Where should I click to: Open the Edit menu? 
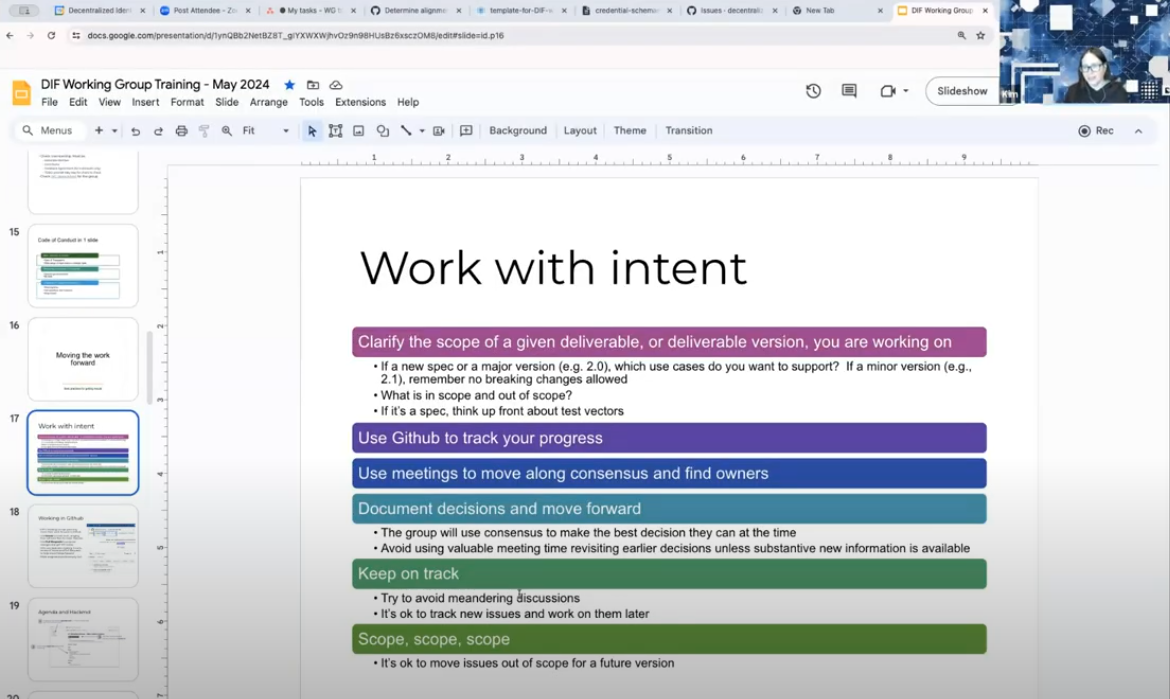(78, 102)
